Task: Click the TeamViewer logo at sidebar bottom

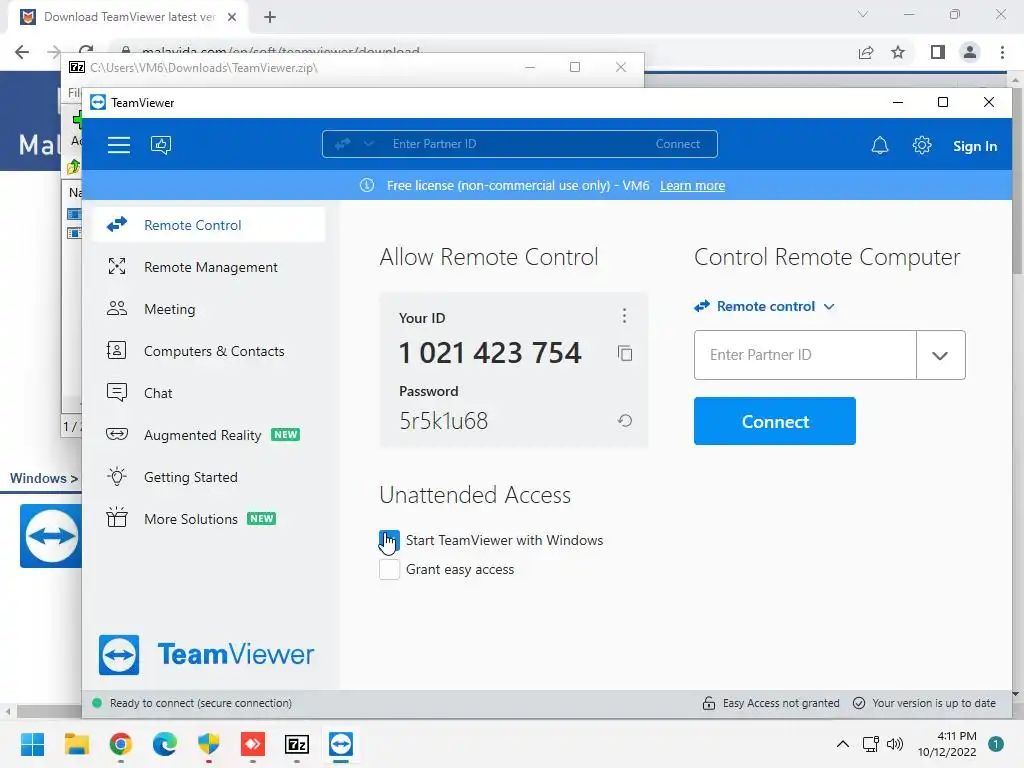Action: (x=206, y=654)
